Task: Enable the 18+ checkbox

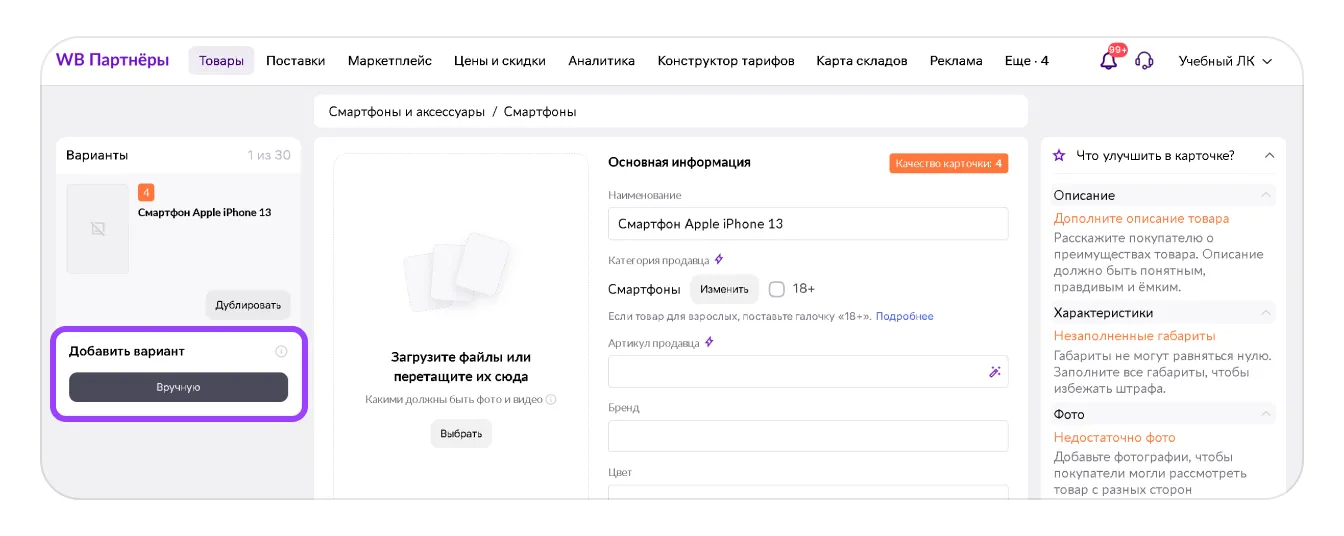Action: 777,289
